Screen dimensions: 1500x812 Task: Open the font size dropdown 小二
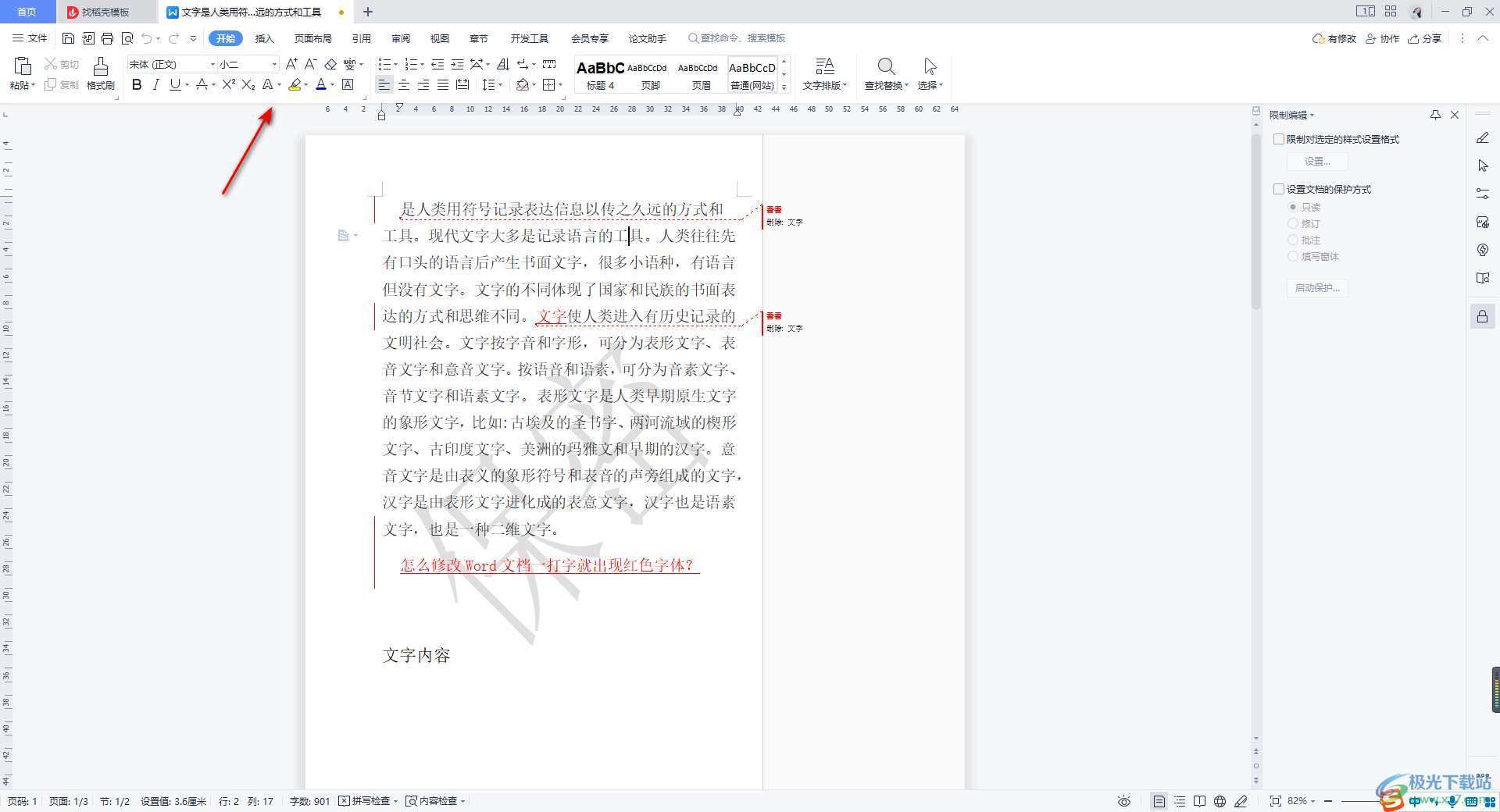[x=274, y=64]
